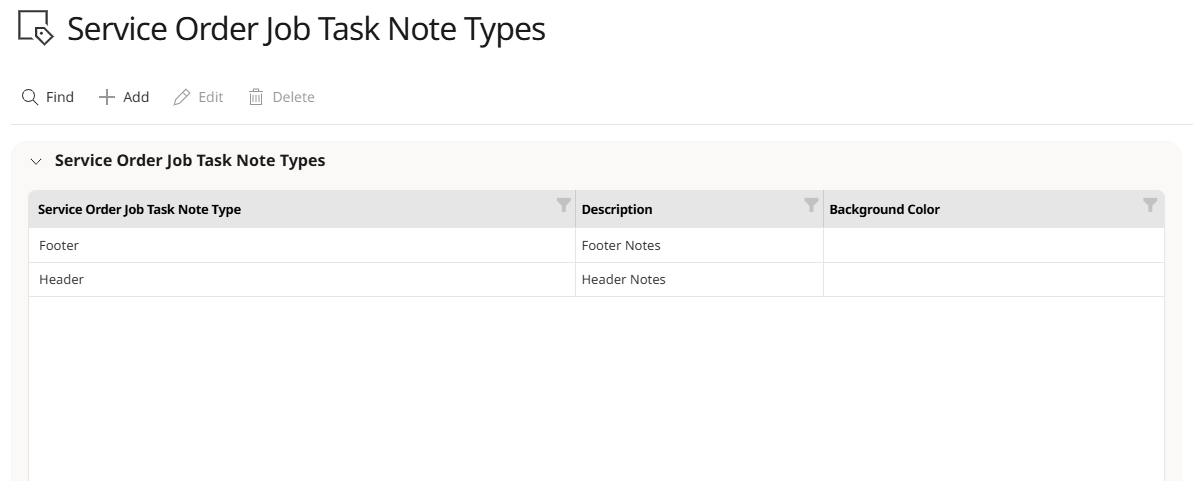Open filter for Description column
Image resolution: width=1193 pixels, height=481 pixels.
pyautogui.click(x=811, y=205)
